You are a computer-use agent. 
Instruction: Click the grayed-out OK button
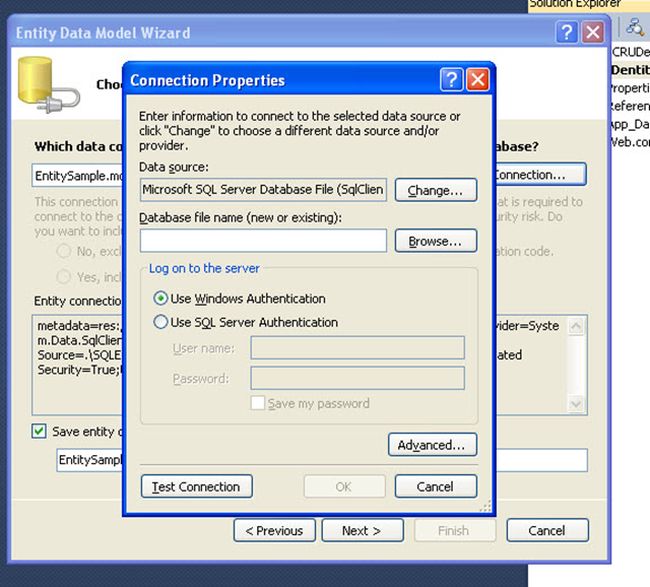pos(344,486)
